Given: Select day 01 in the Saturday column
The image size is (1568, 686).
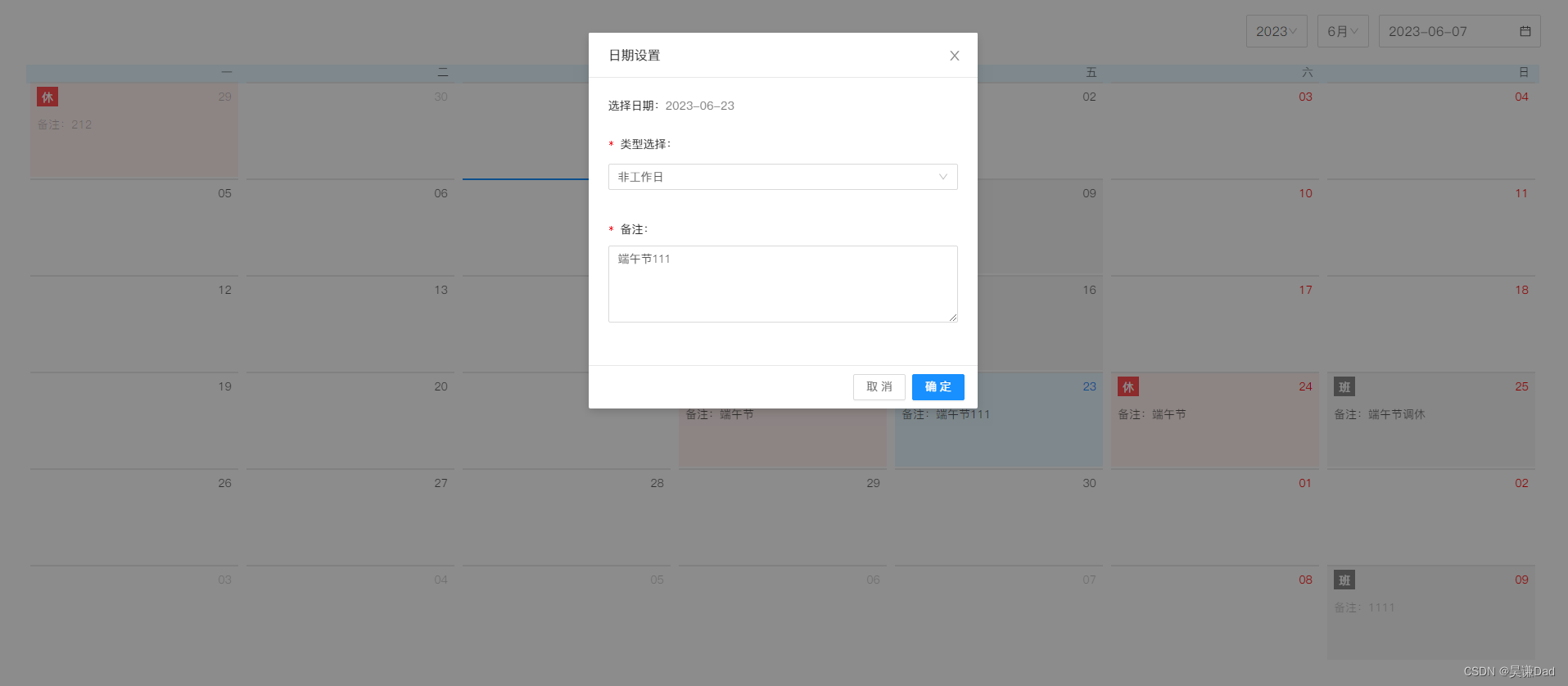Looking at the screenshot, I should [1215, 517].
